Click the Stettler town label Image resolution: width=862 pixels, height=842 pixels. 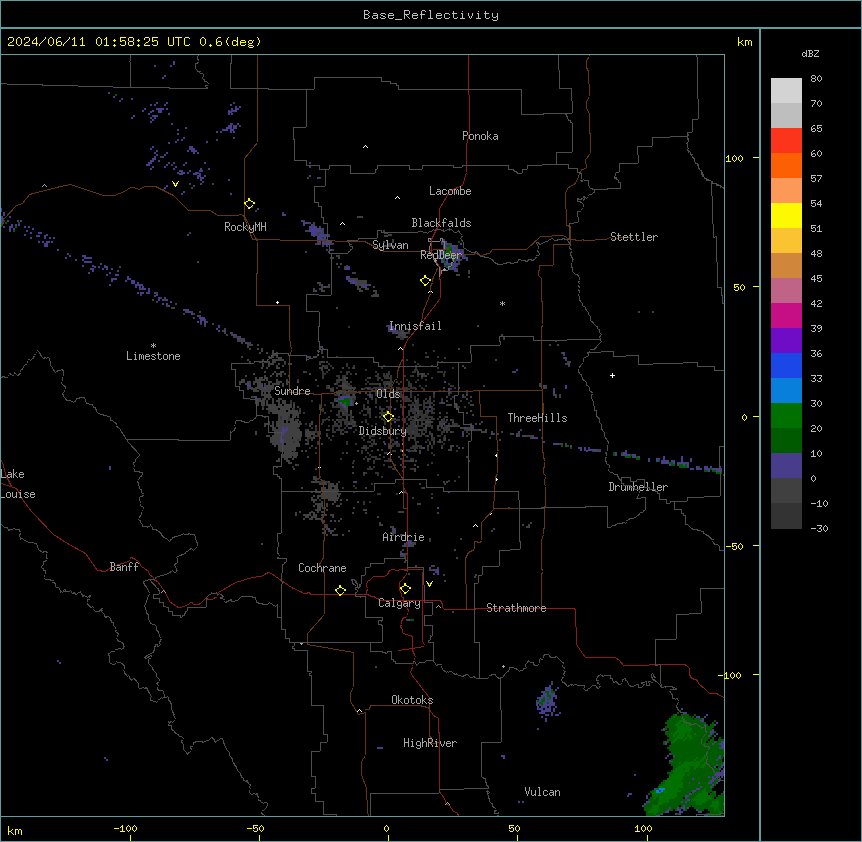point(634,237)
